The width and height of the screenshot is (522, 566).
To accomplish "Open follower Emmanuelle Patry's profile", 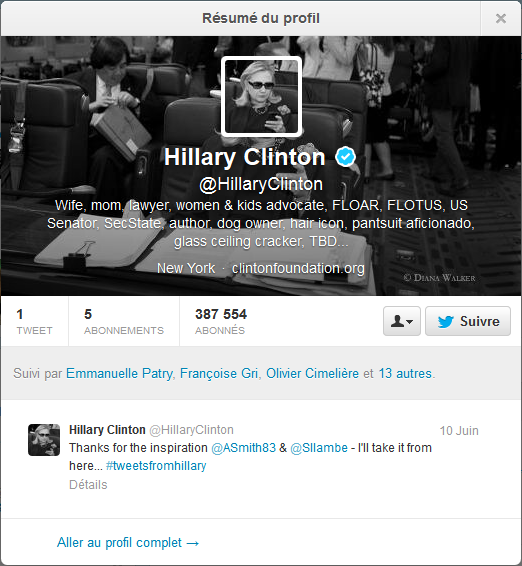I will click(x=119, y=374).
